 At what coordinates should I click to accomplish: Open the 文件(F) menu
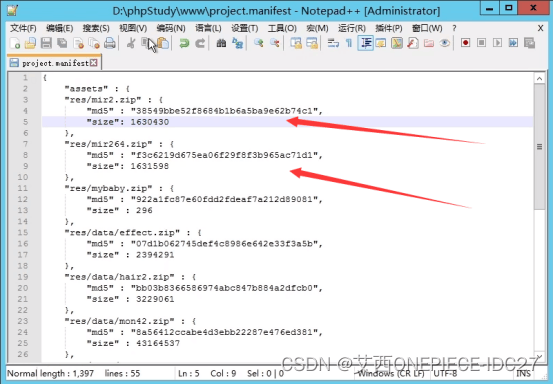pos(23,28)
